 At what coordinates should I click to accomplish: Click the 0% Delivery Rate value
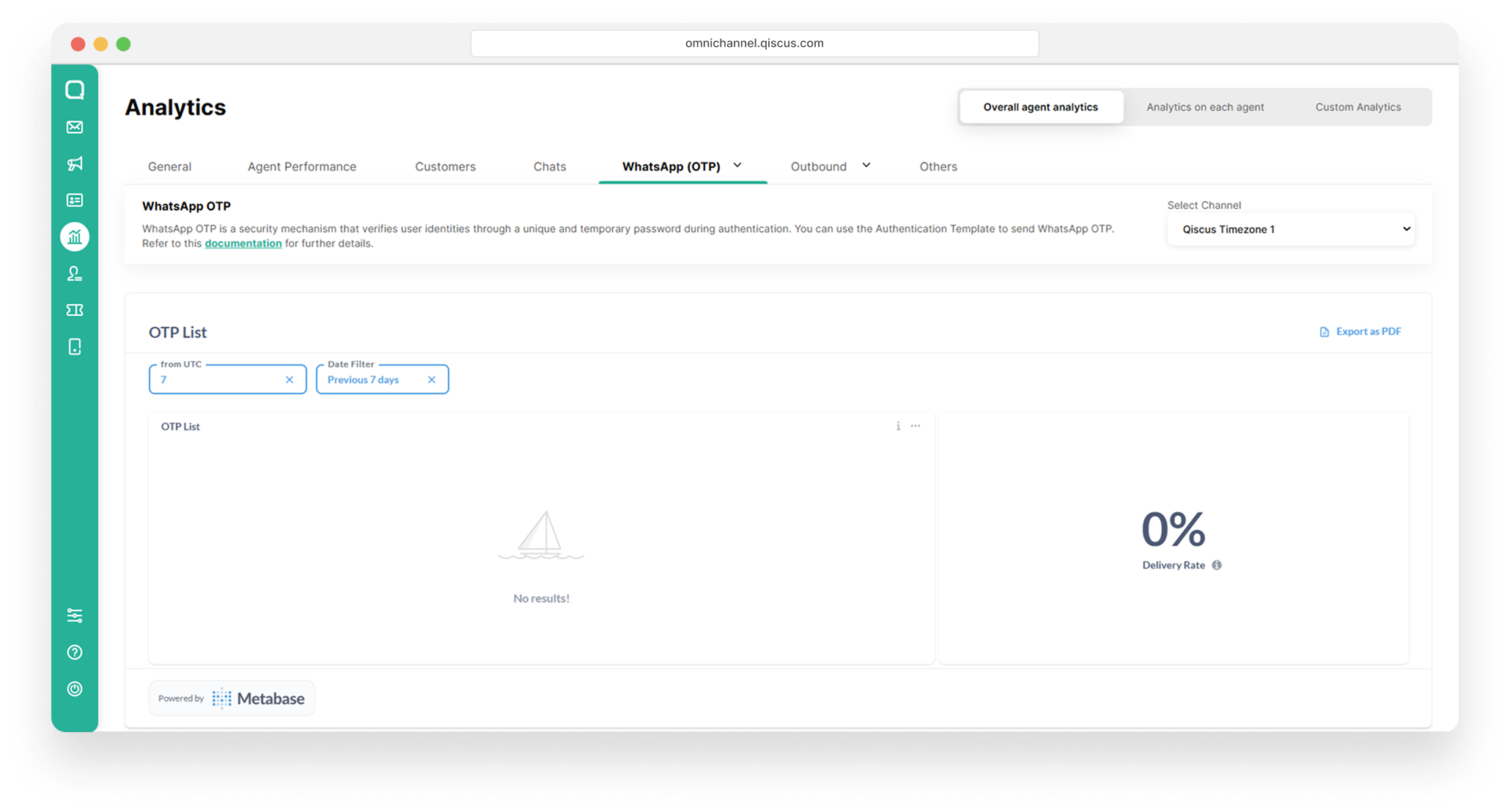pyautogui.click(x=1173, y=529)
